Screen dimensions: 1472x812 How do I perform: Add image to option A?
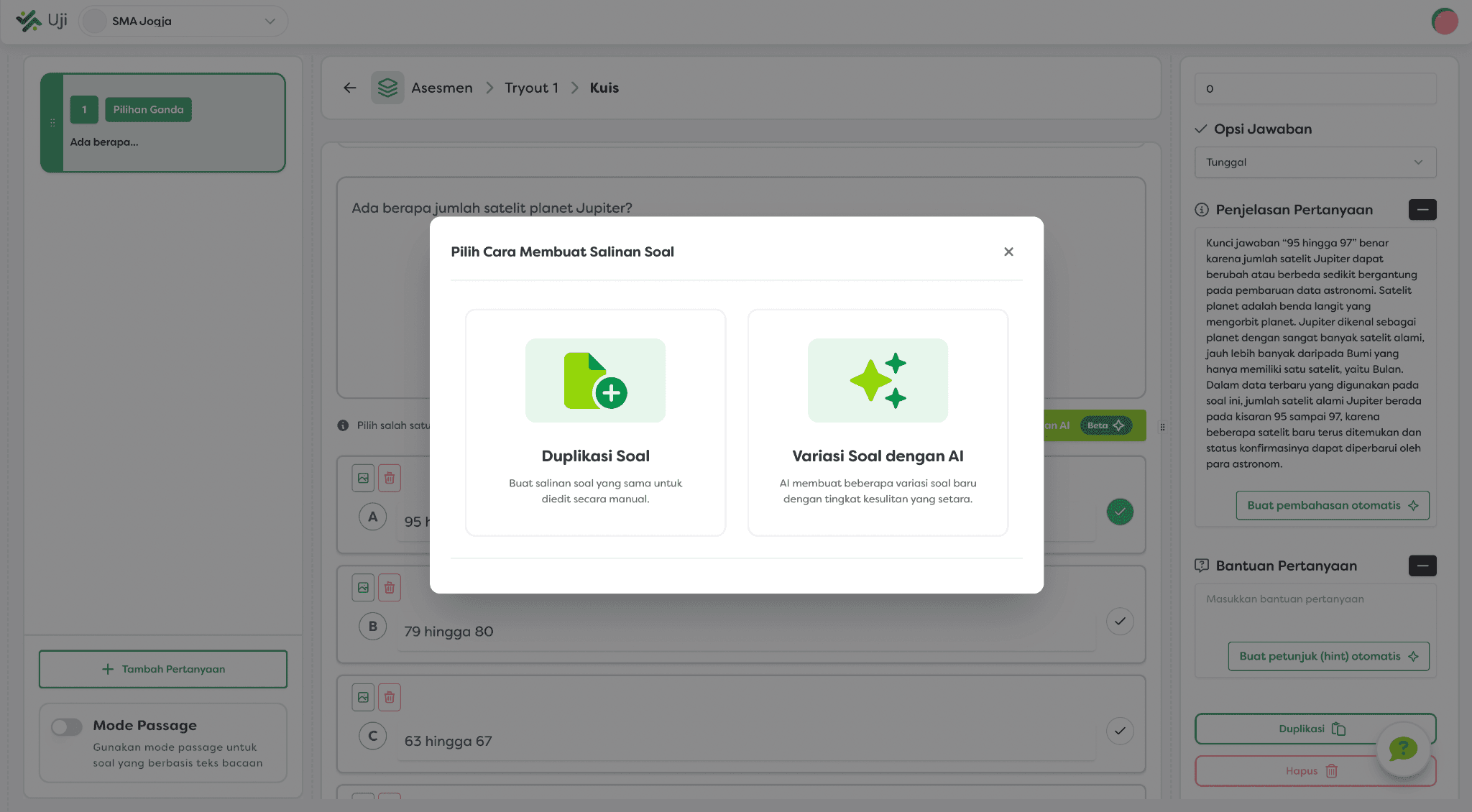click(x=363, y=478)
